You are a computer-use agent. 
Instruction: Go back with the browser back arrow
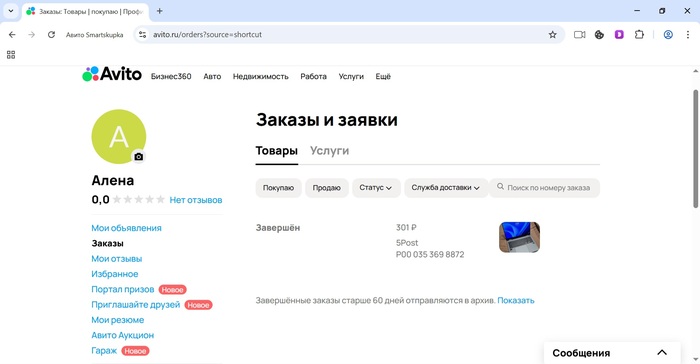pyautogui.click(x=12, y=34)
